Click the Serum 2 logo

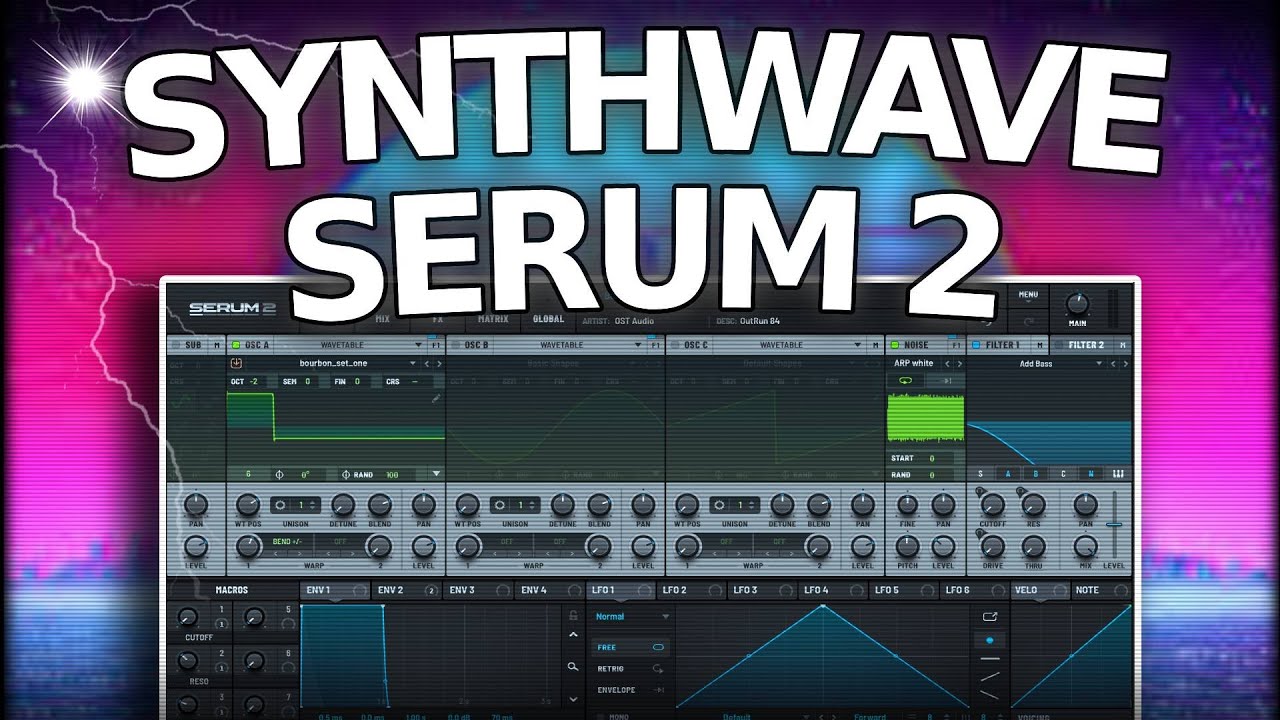231,309
